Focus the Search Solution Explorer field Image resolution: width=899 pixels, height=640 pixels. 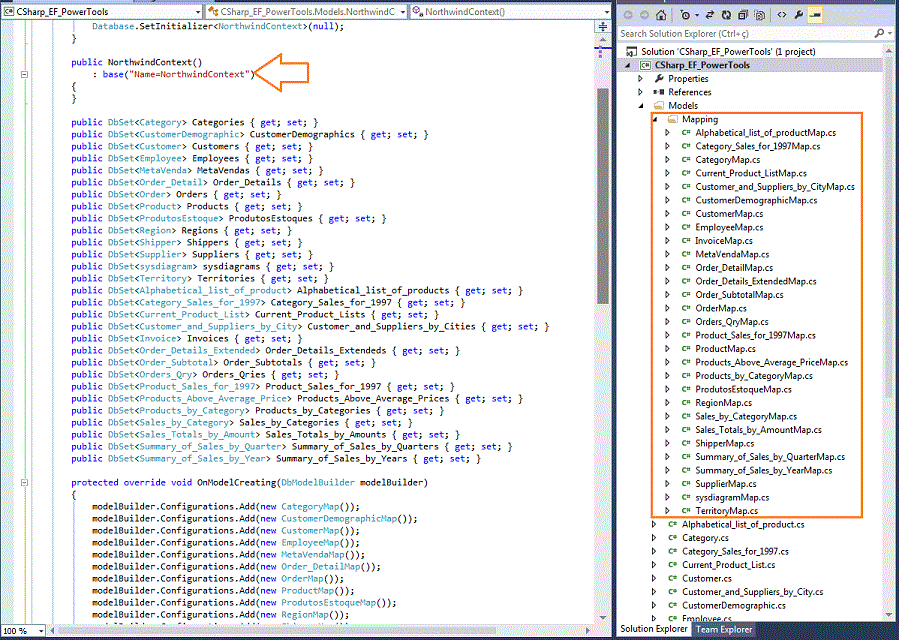745,34
